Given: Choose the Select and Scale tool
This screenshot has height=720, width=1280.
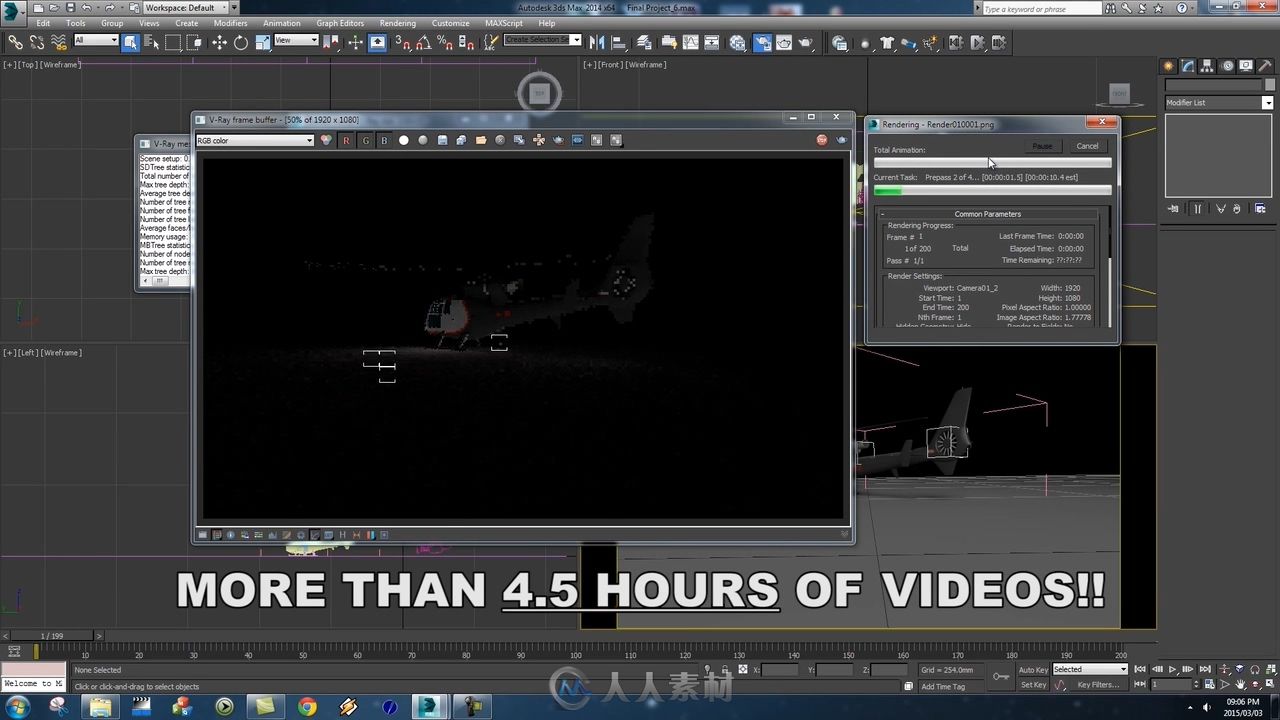Looking at the screenshot, I should (x=262, y=43).
